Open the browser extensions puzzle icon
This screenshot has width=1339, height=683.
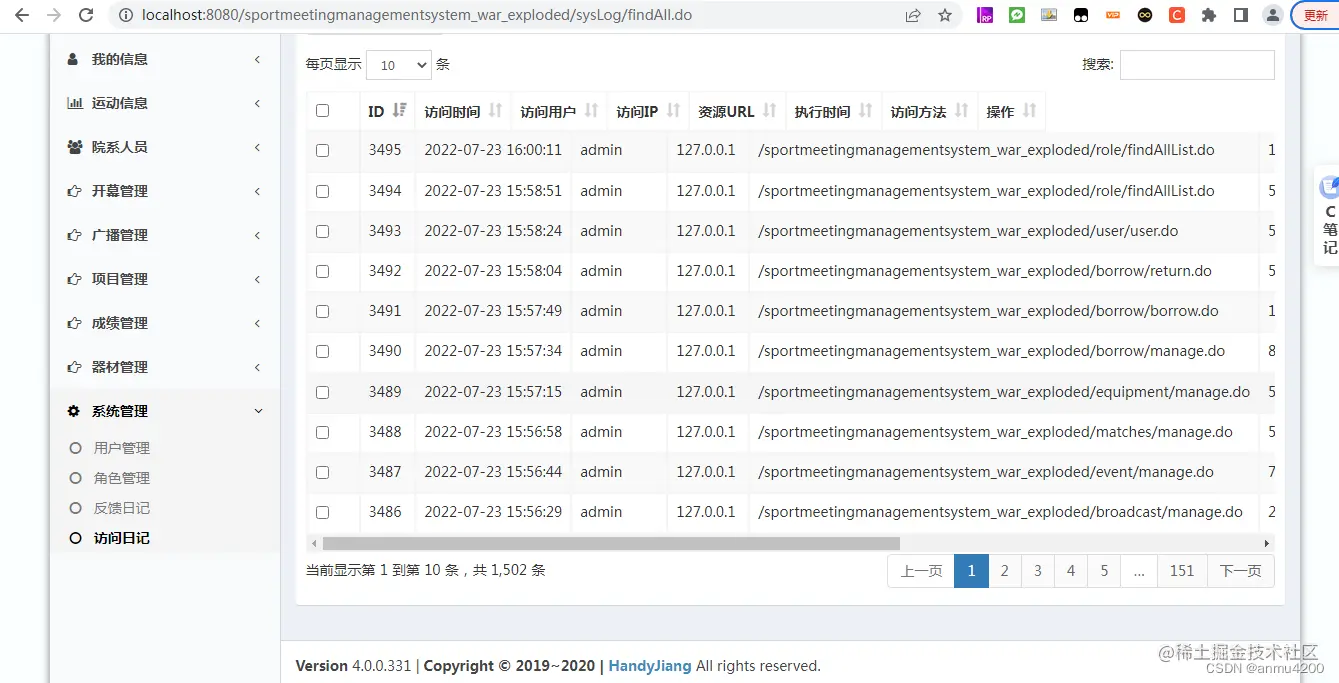pyautogui.click(x=1209, y=15)
